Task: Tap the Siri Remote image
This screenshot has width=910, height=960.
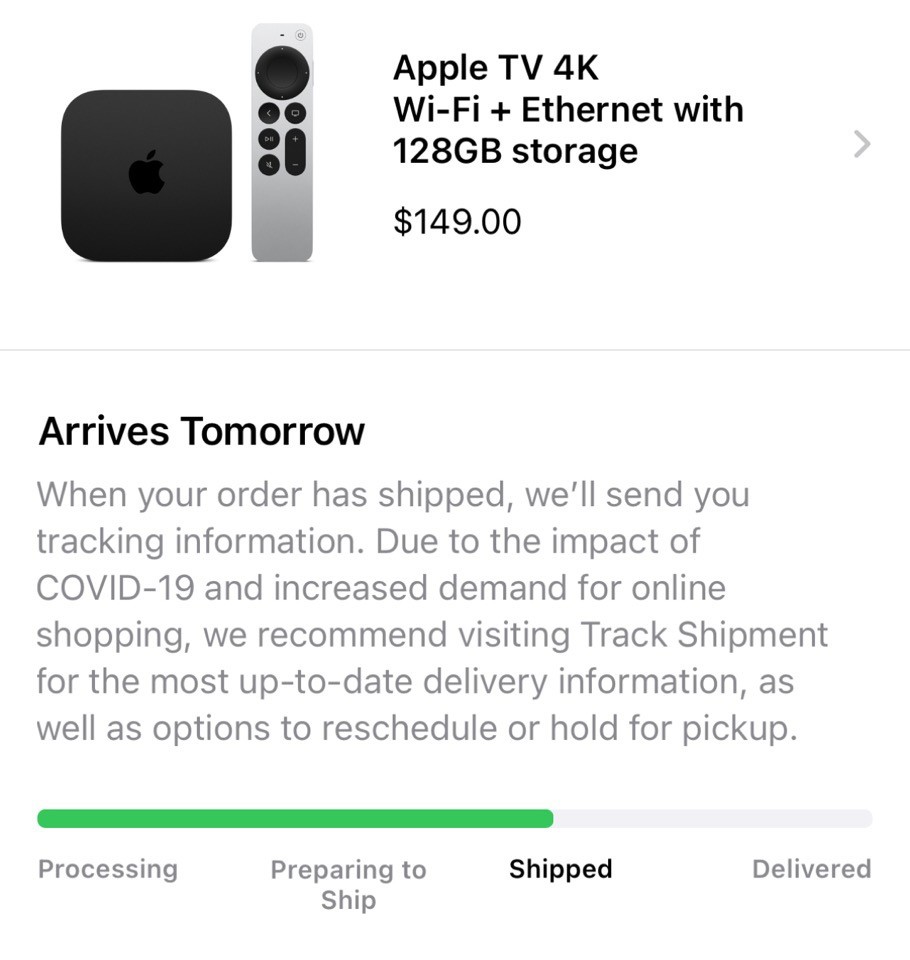Action: (282, 143)
